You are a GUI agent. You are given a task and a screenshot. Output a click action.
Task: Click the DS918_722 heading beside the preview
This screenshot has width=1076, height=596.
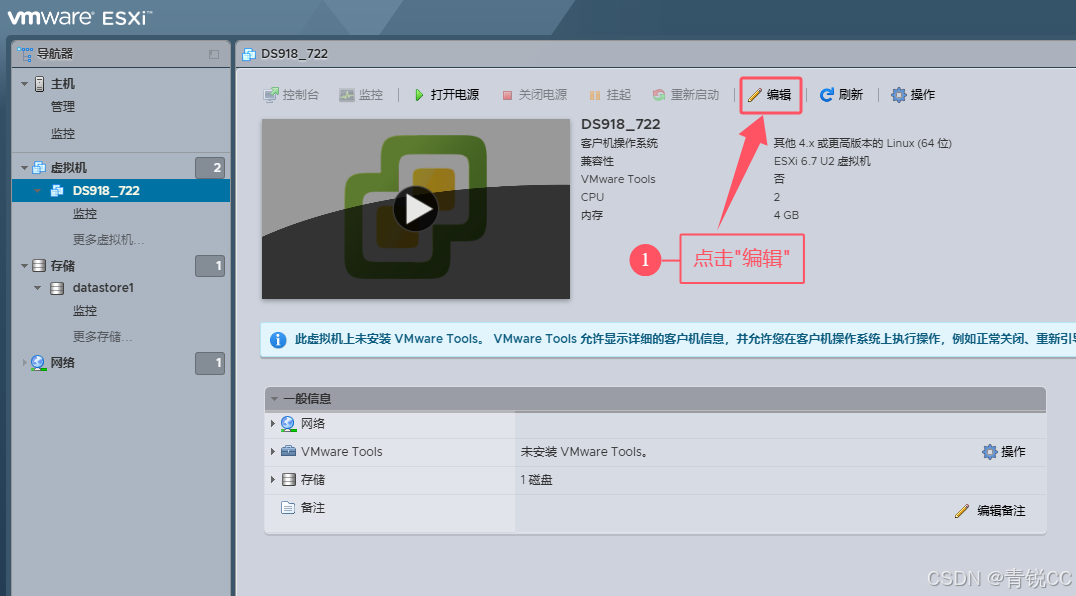point(620,124)
